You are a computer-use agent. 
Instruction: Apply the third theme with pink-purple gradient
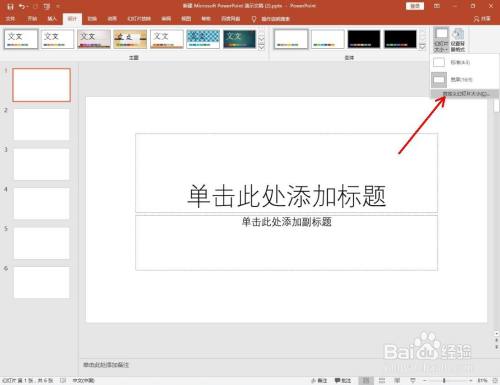tap(94, 39)
